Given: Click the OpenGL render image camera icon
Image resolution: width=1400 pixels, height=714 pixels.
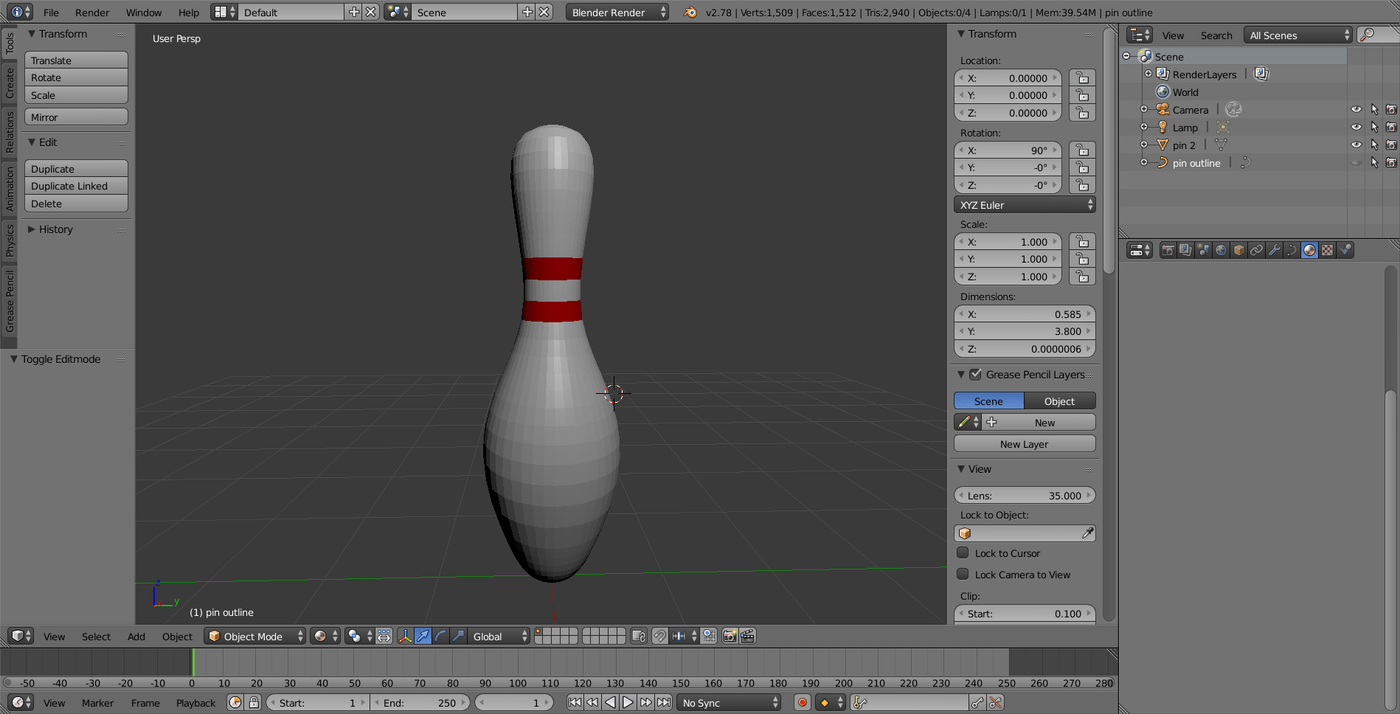Looking at the screenshot, I should [x=729, y=636].
